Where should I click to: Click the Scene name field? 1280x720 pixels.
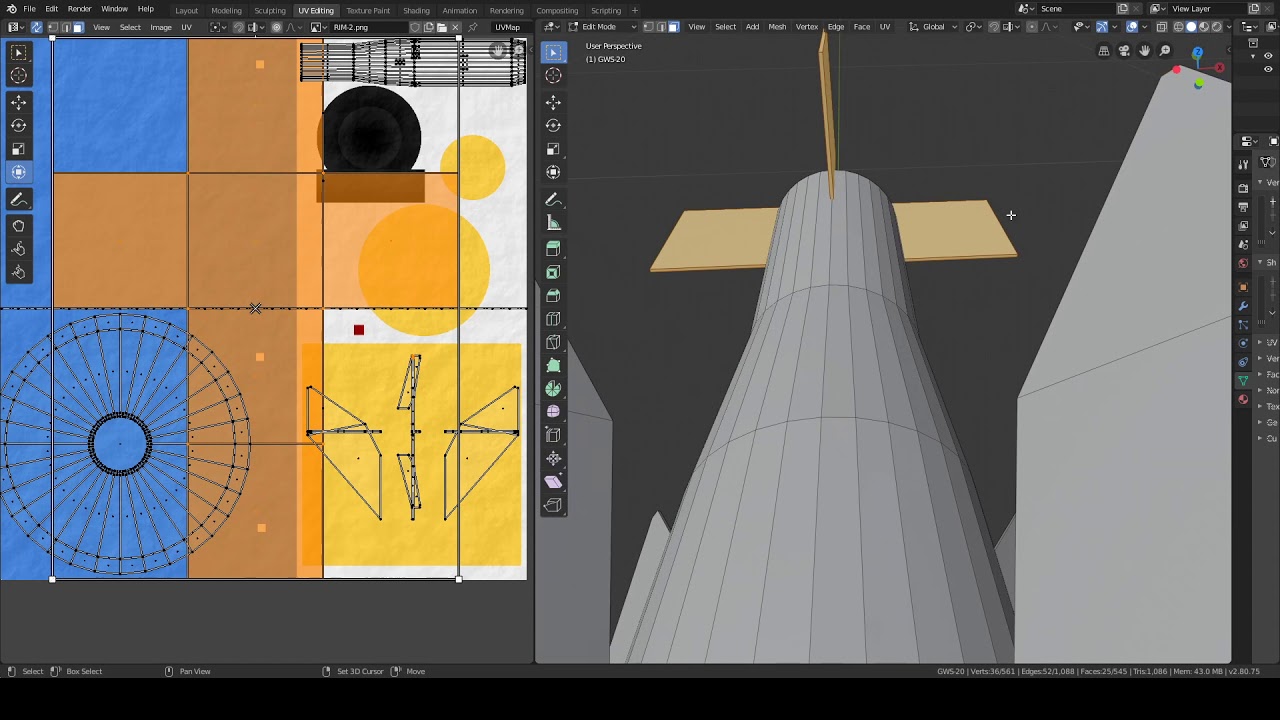pos(1077,9)
